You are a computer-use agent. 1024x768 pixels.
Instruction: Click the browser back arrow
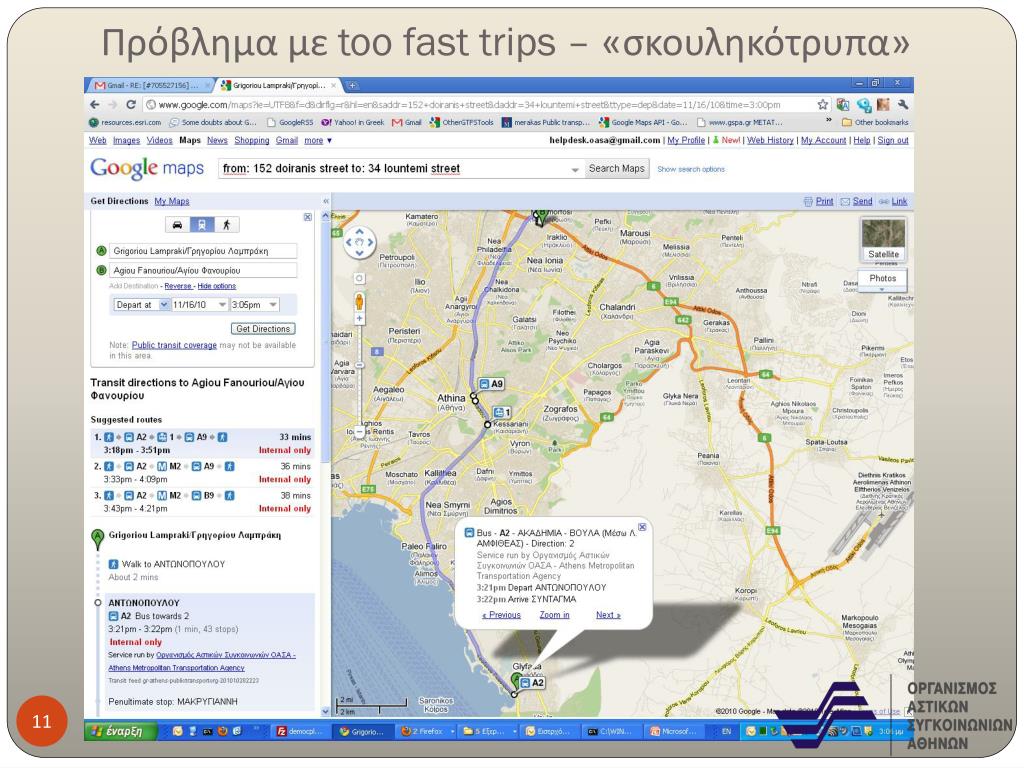coord(95,104)
